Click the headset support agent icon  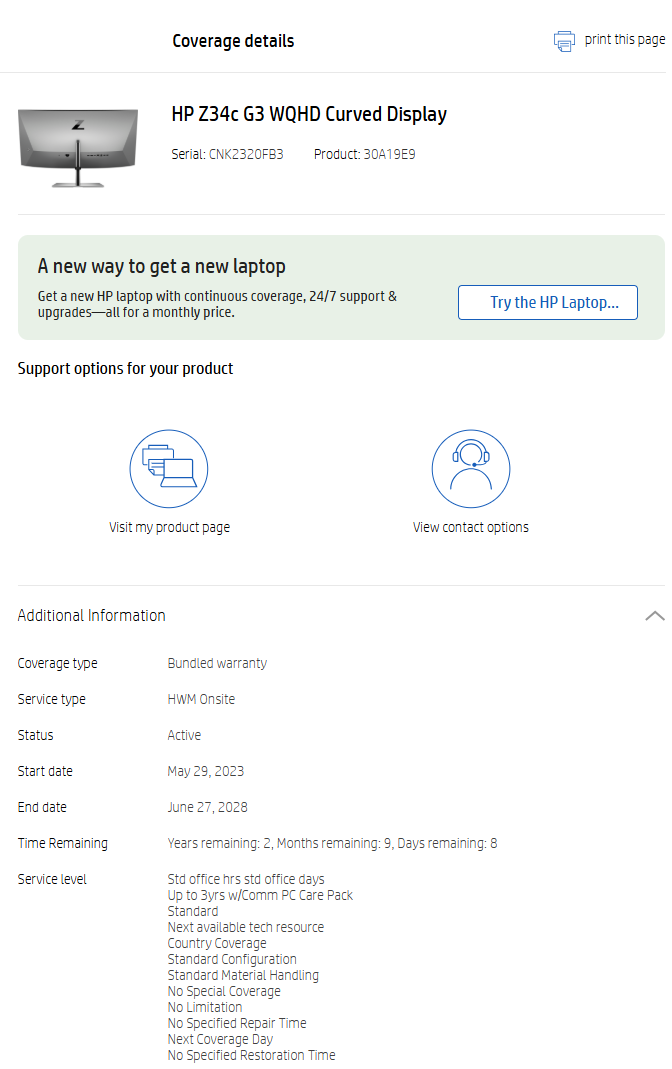[471, 469]
